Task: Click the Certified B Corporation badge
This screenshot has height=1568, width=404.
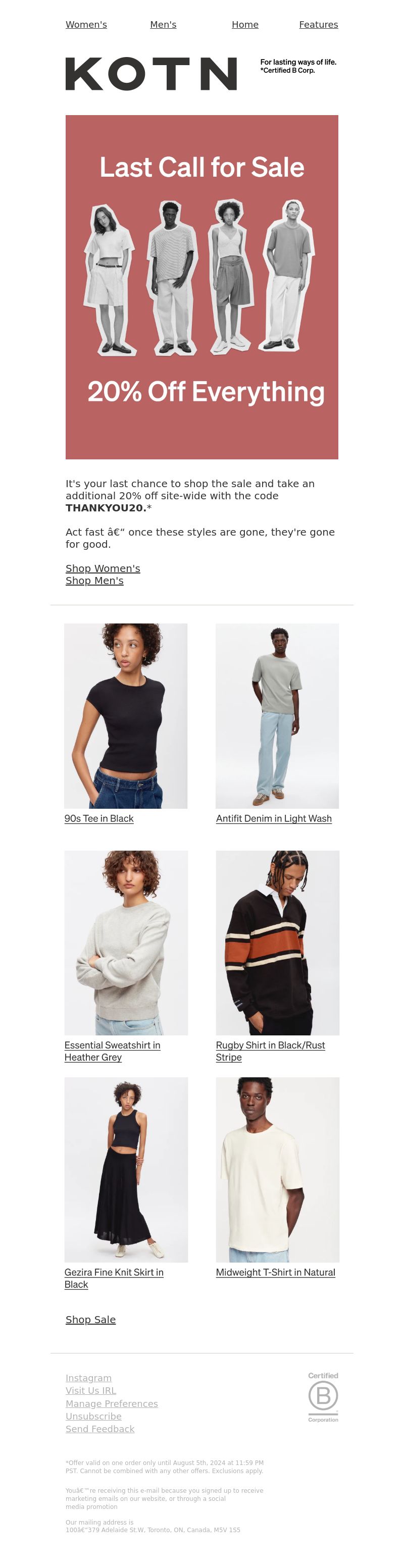Action: tap(323, 1396)
